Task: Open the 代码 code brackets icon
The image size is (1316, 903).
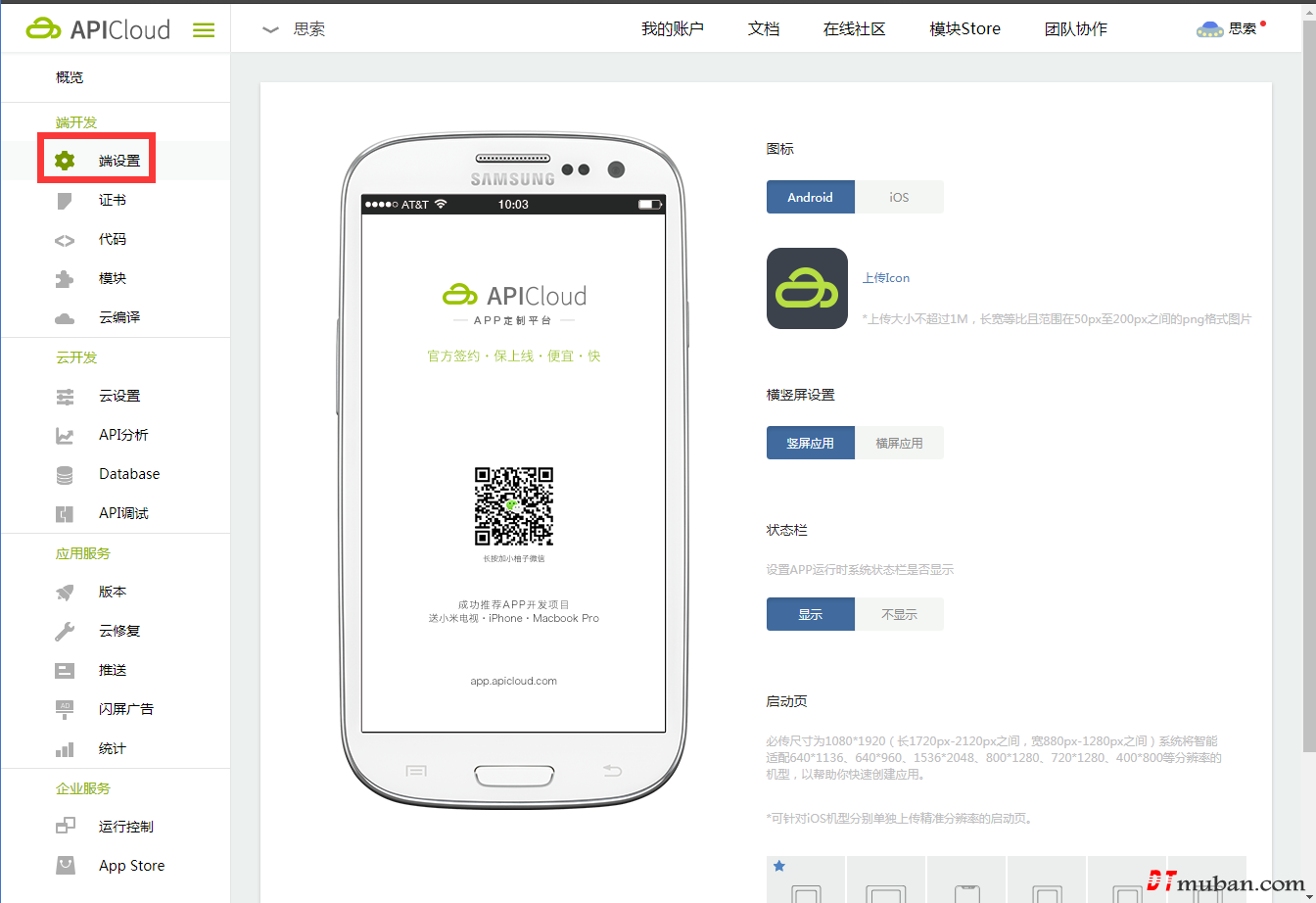Action: pos(65,240)
